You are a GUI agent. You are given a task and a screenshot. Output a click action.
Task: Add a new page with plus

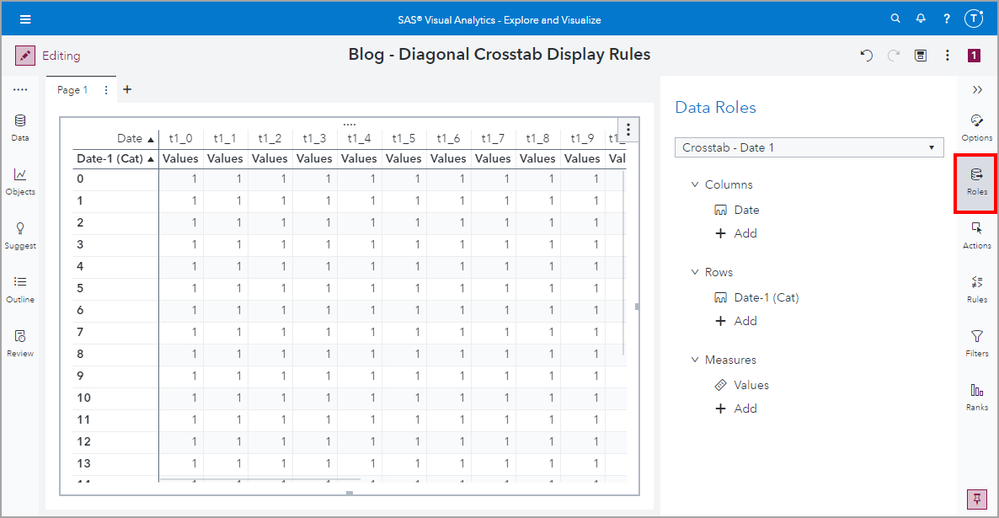click(x=127, y=89)
